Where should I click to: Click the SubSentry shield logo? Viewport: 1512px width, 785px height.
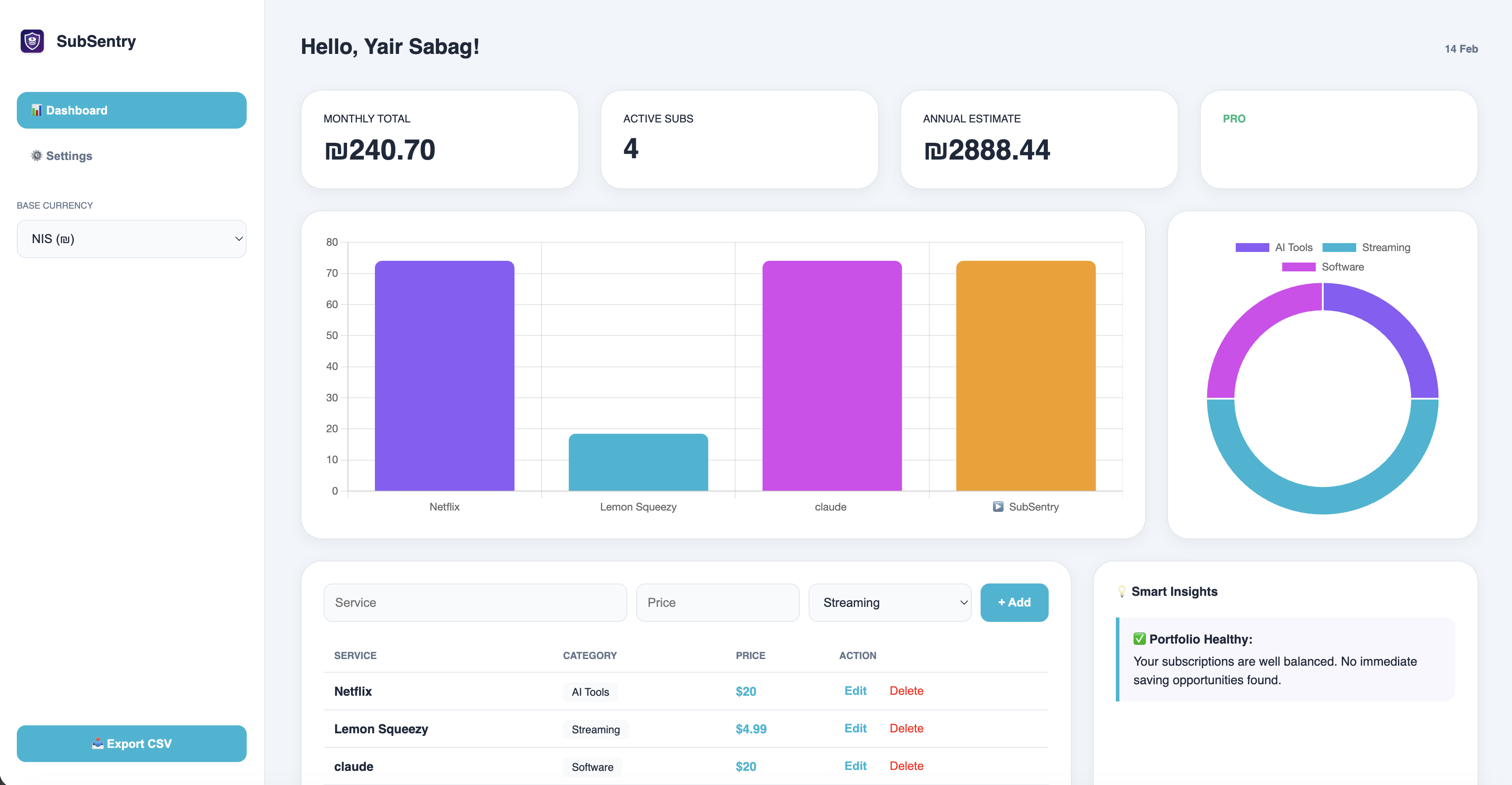[x=32, y=41]
